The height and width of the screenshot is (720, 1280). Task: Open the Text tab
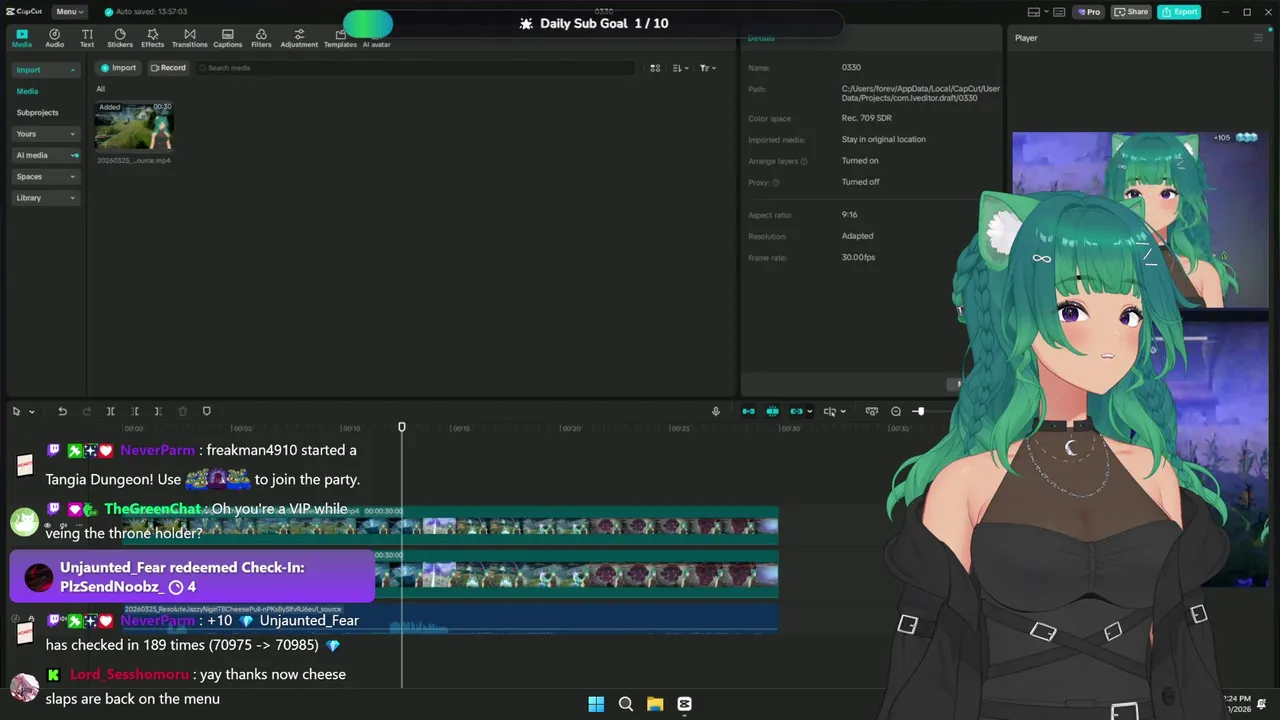tap(87, 38)
